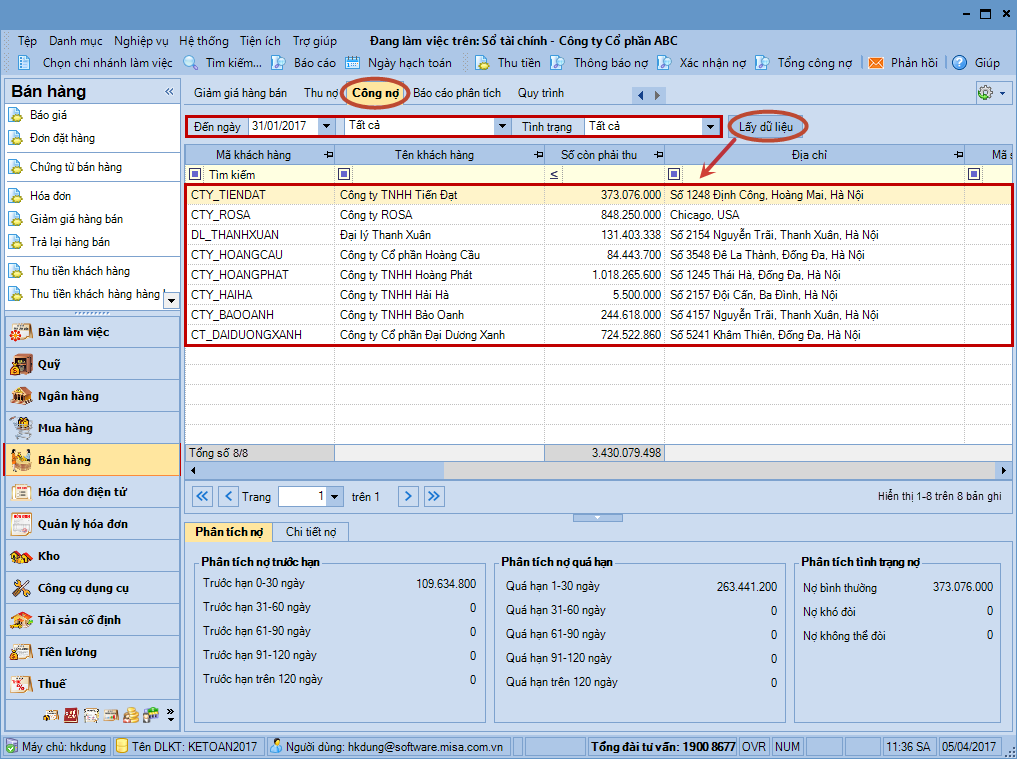Open the Tệp menu
1017x759 pixels.
coord(27,41)
